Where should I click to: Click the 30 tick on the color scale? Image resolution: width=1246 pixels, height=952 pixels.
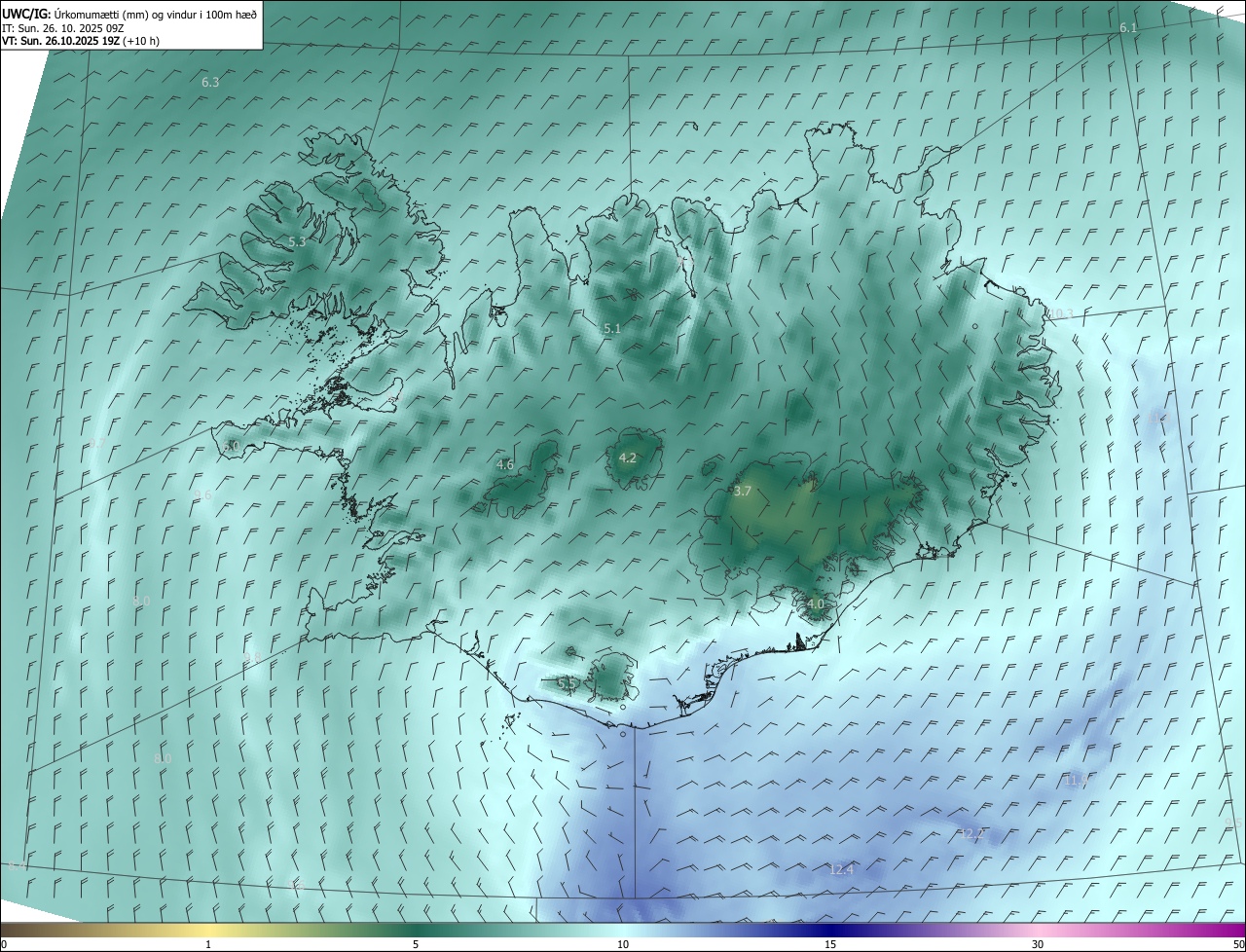point(1038,945)
